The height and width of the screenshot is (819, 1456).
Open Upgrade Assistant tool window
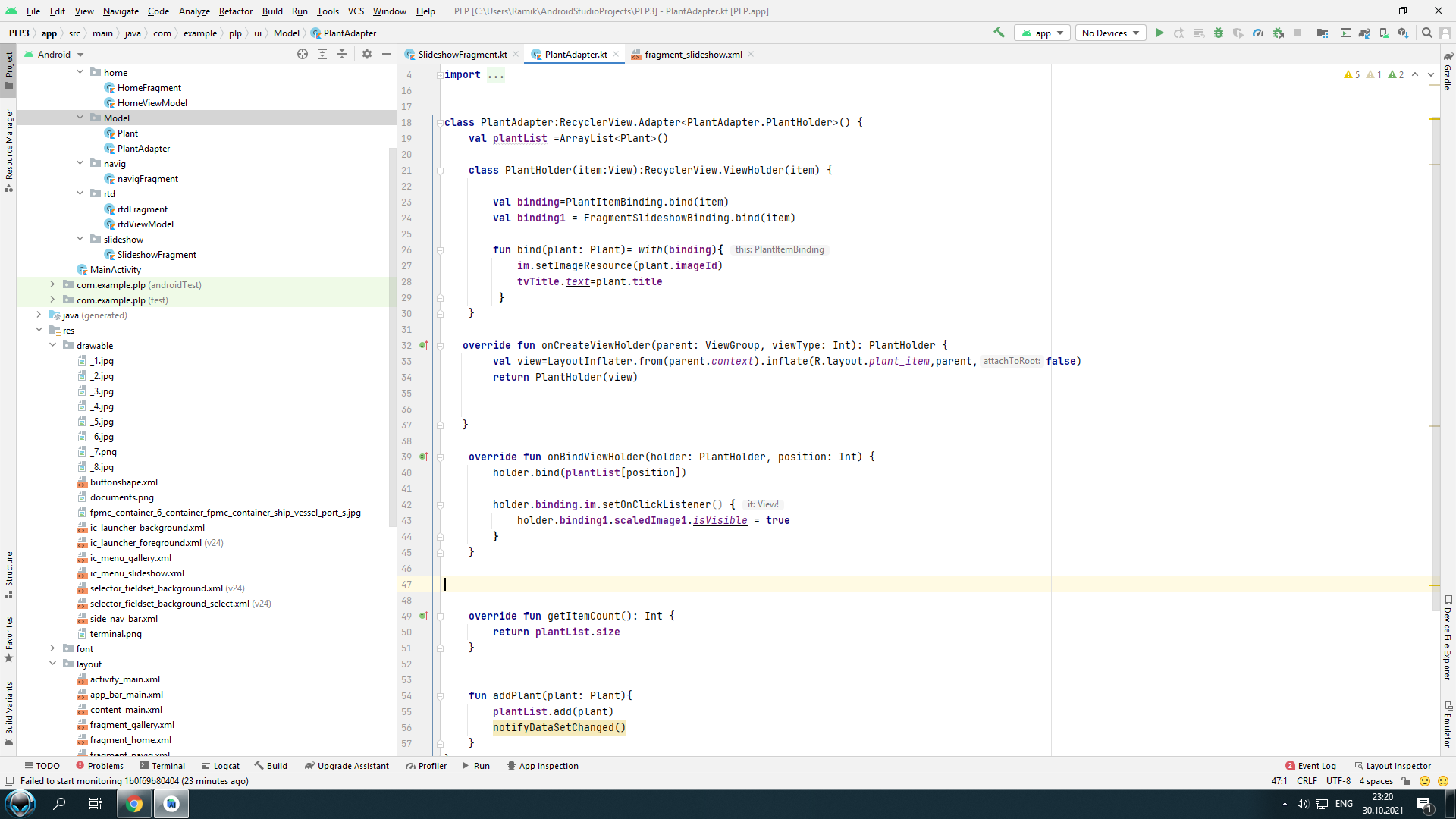347,766
